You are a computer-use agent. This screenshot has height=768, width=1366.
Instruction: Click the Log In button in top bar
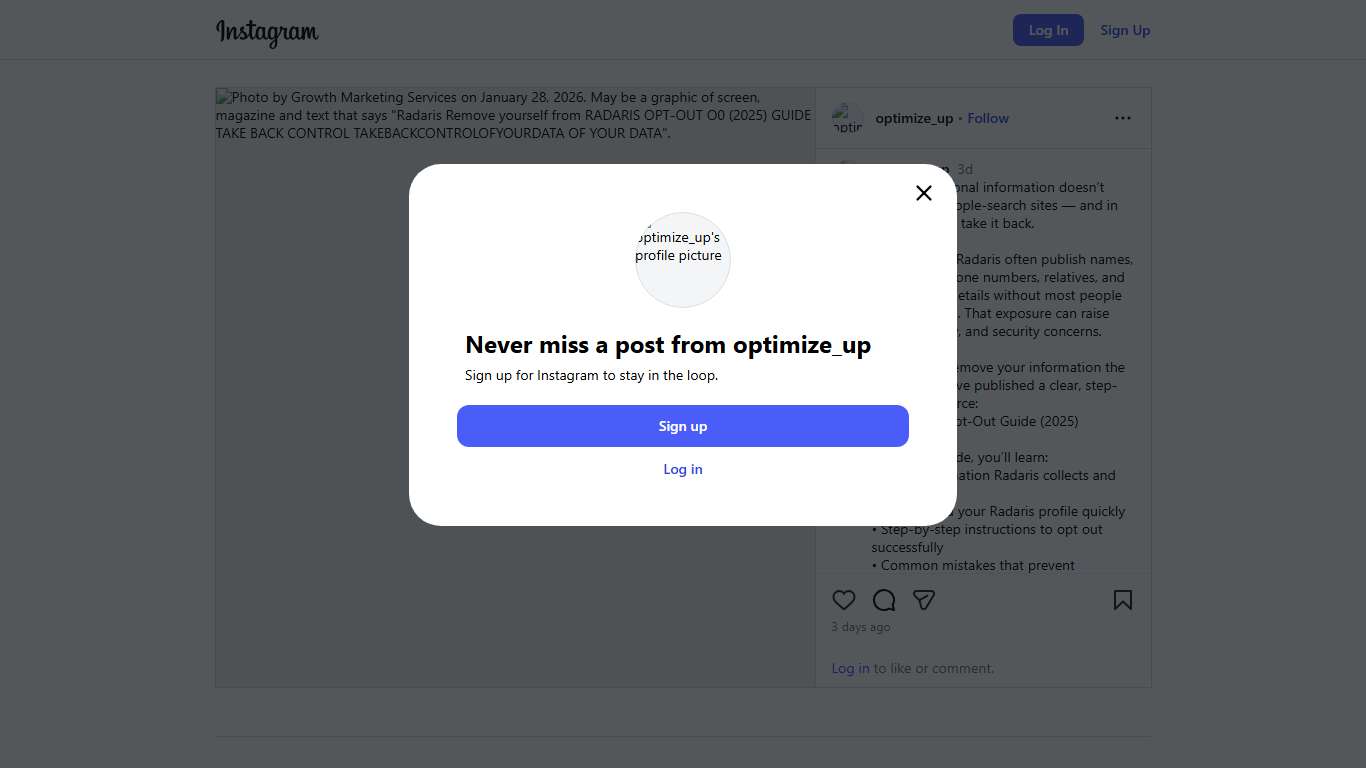pos(1048,30)
